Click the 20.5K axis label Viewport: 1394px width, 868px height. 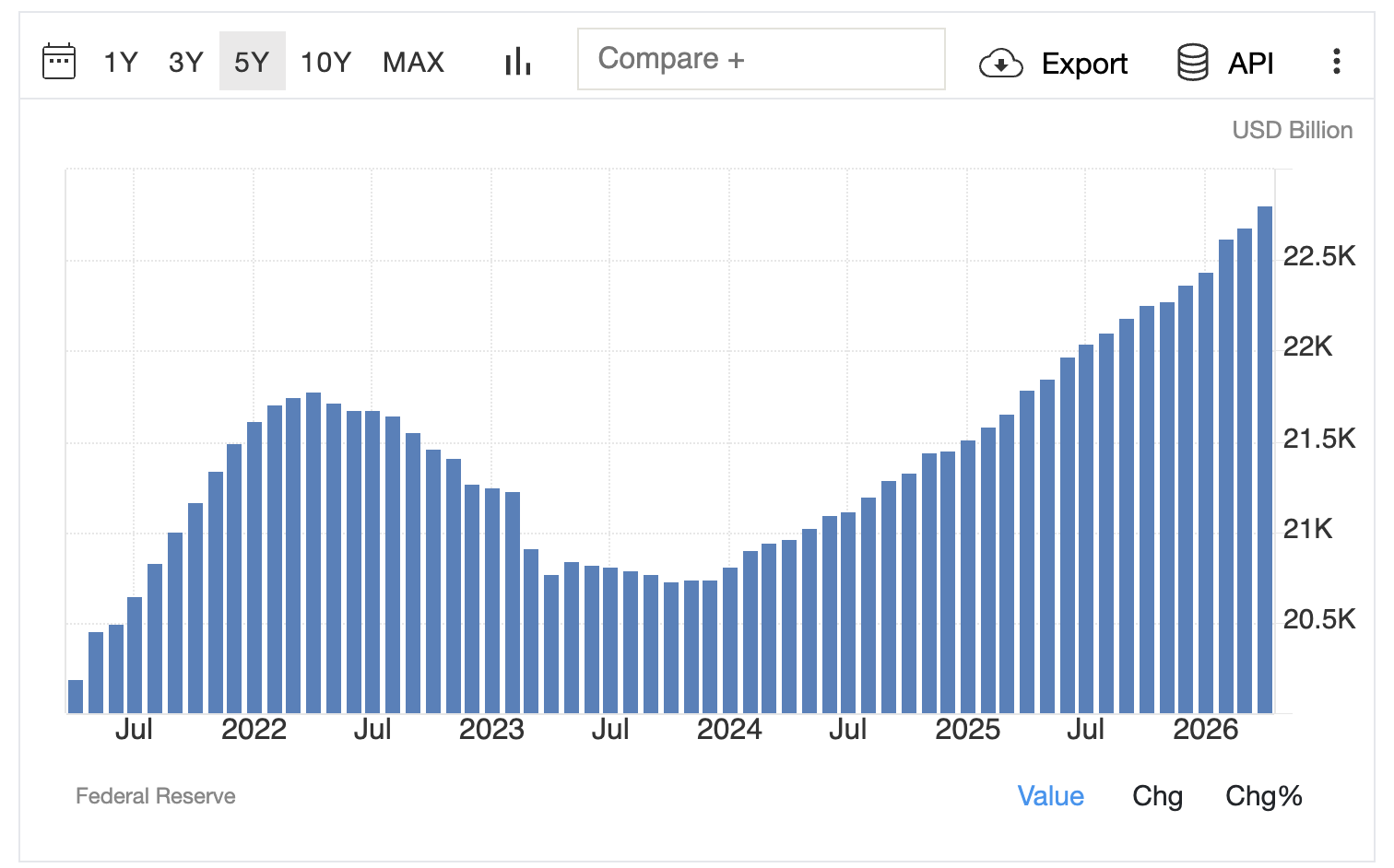pyautogui.click(x=1319, y=619)
